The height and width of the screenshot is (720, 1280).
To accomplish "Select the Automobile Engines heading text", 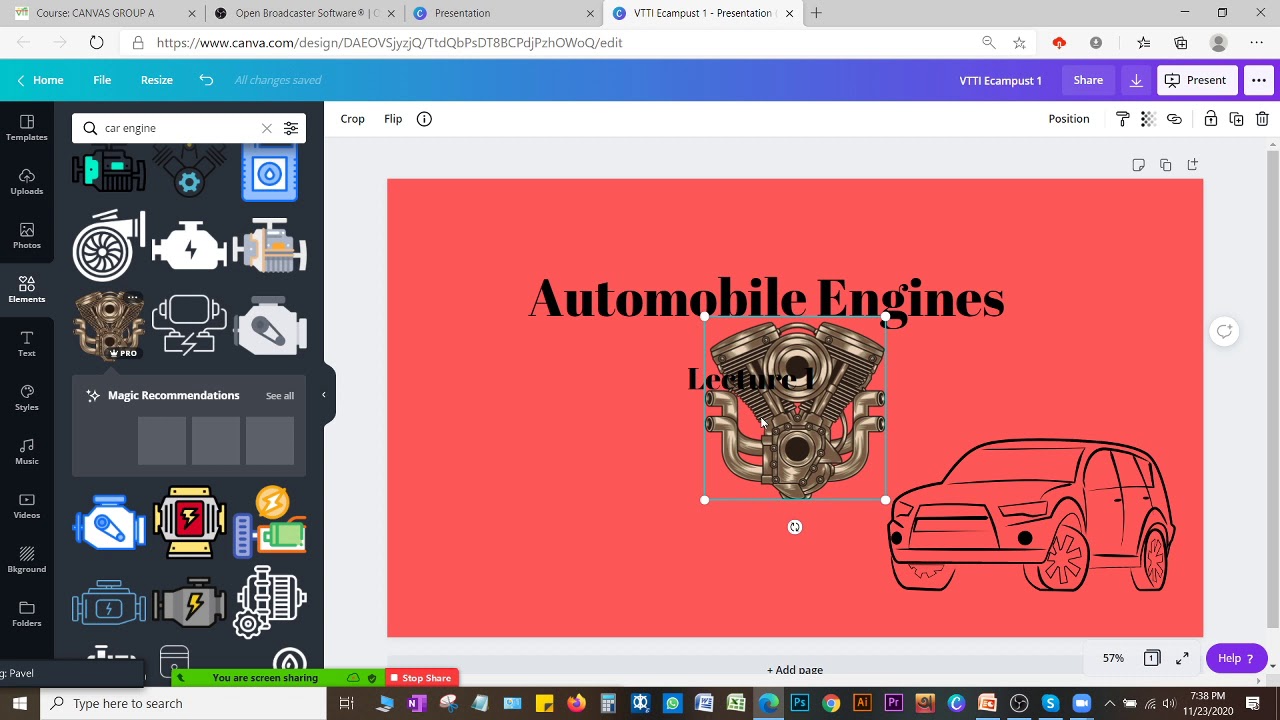I will (x=766, y=299).
